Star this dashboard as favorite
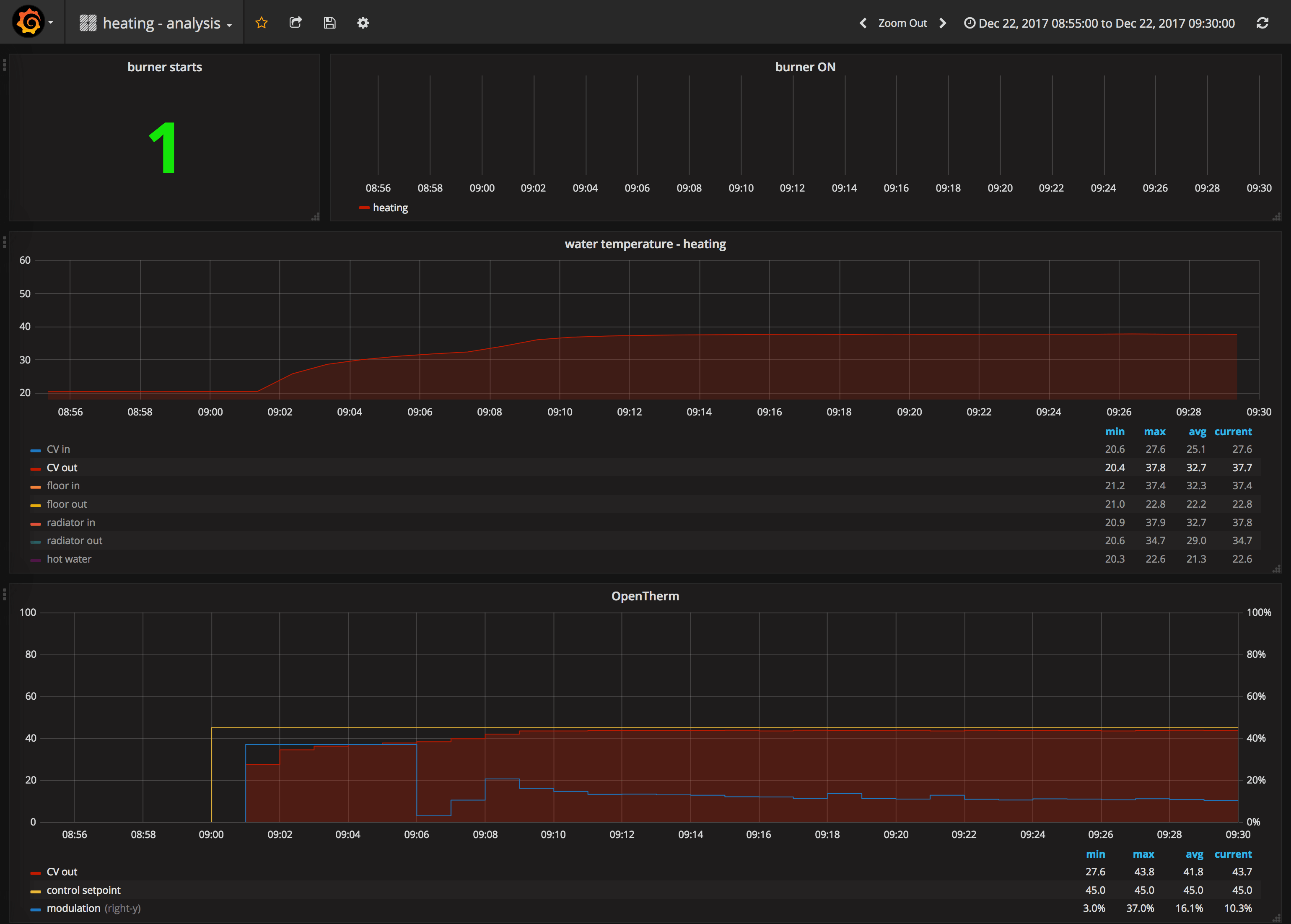 (261, 23)
